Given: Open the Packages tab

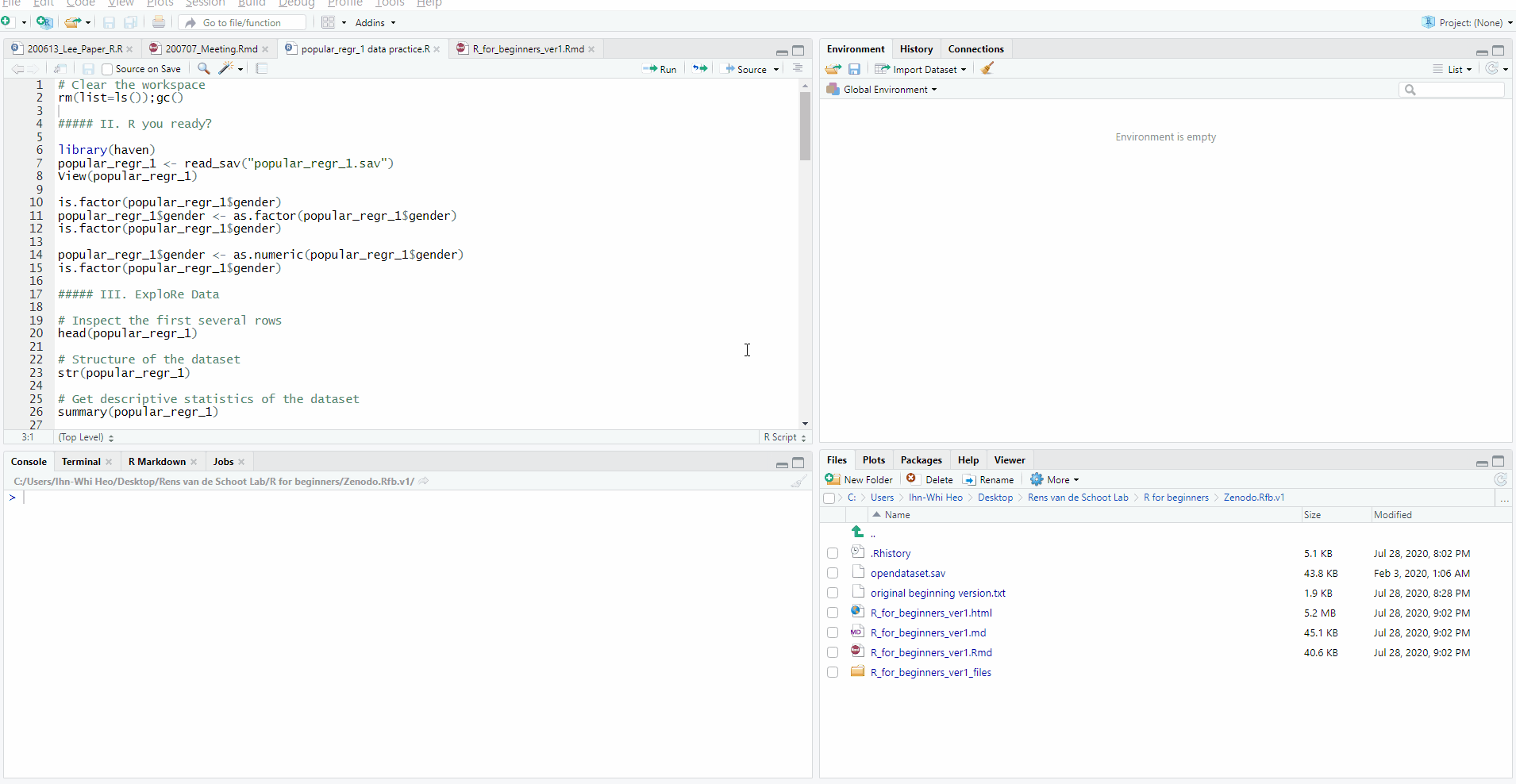Looking at the screenshot, I should [x=921, y=460].
